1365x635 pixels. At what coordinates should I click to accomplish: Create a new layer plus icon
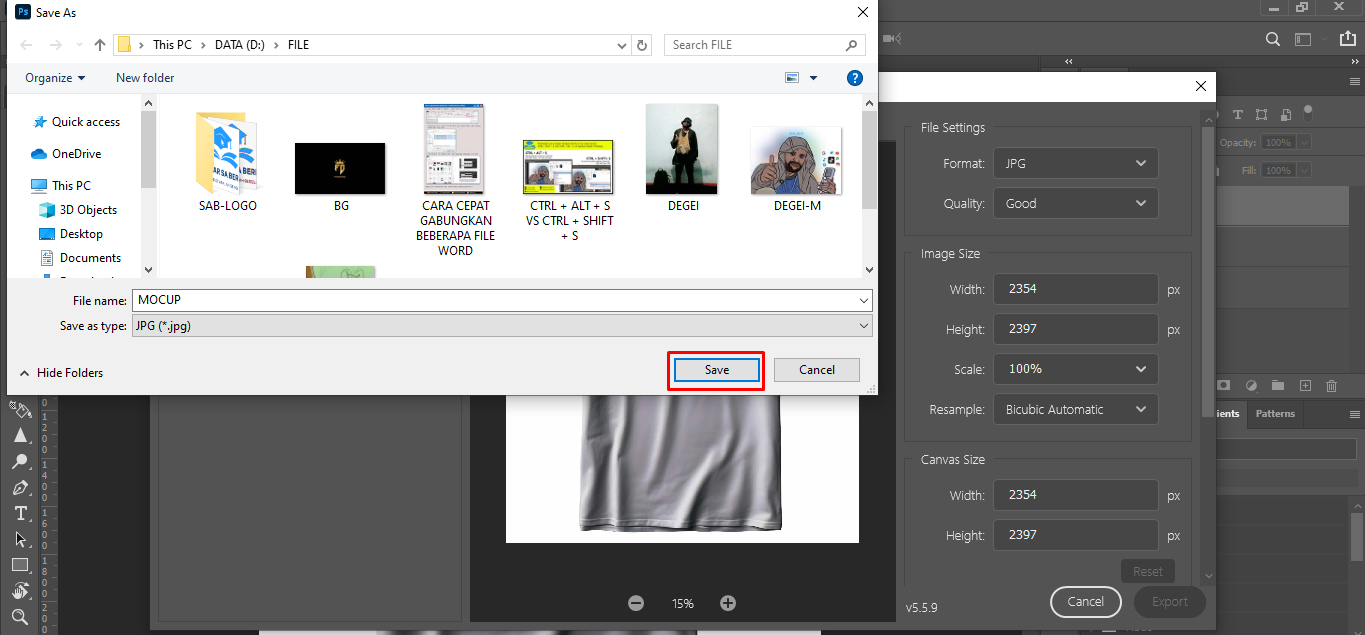[x=1305, y=385]
